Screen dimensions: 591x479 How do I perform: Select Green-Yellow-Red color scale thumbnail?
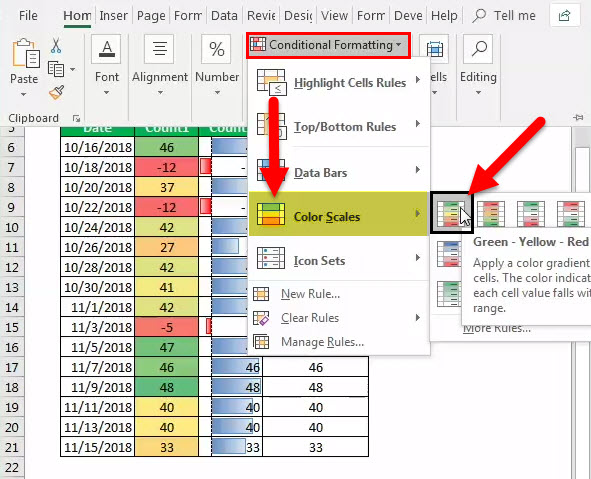point(452,213)
